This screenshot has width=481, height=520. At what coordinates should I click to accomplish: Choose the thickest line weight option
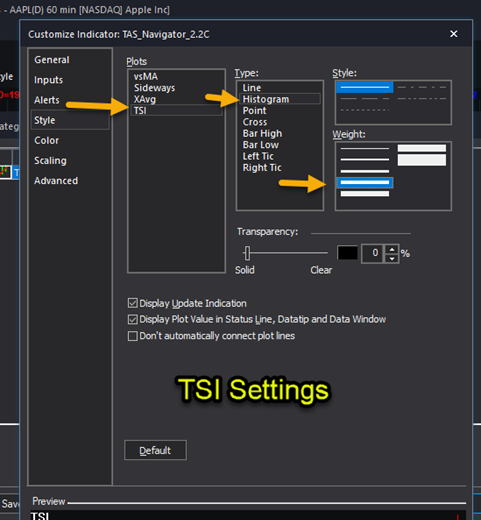click(422, 160)
